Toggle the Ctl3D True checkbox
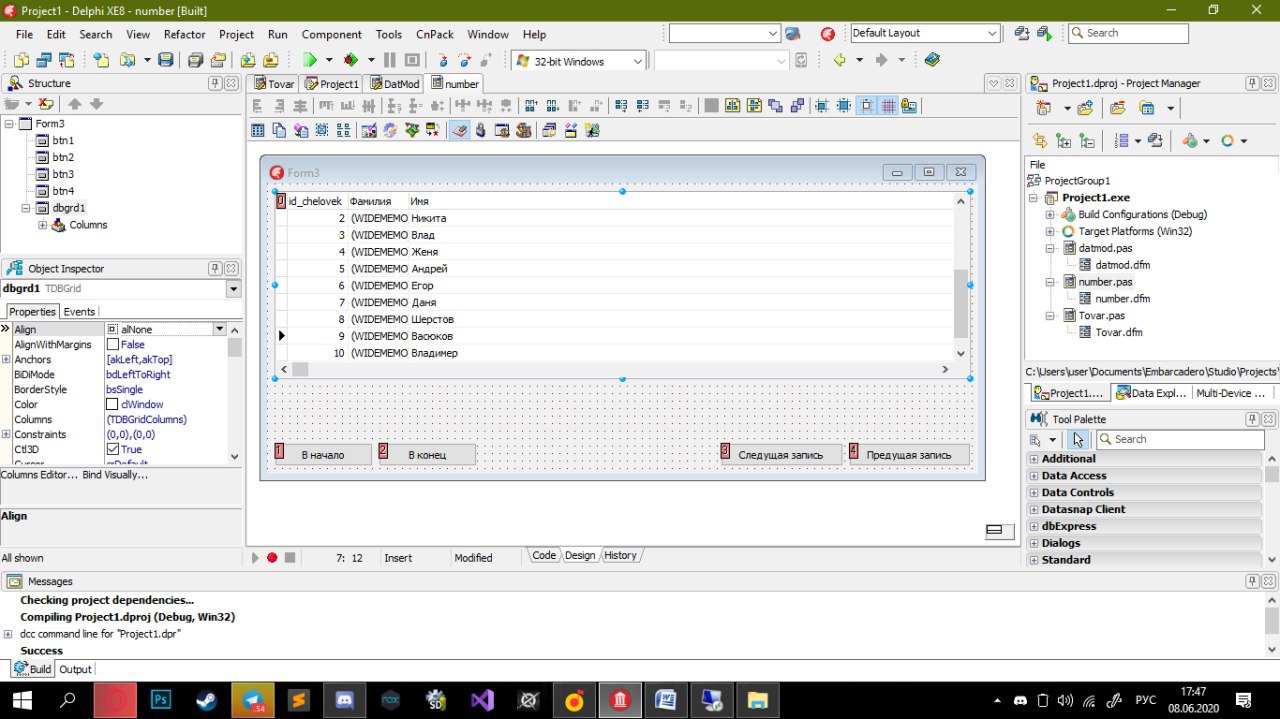 coord(112,450)
